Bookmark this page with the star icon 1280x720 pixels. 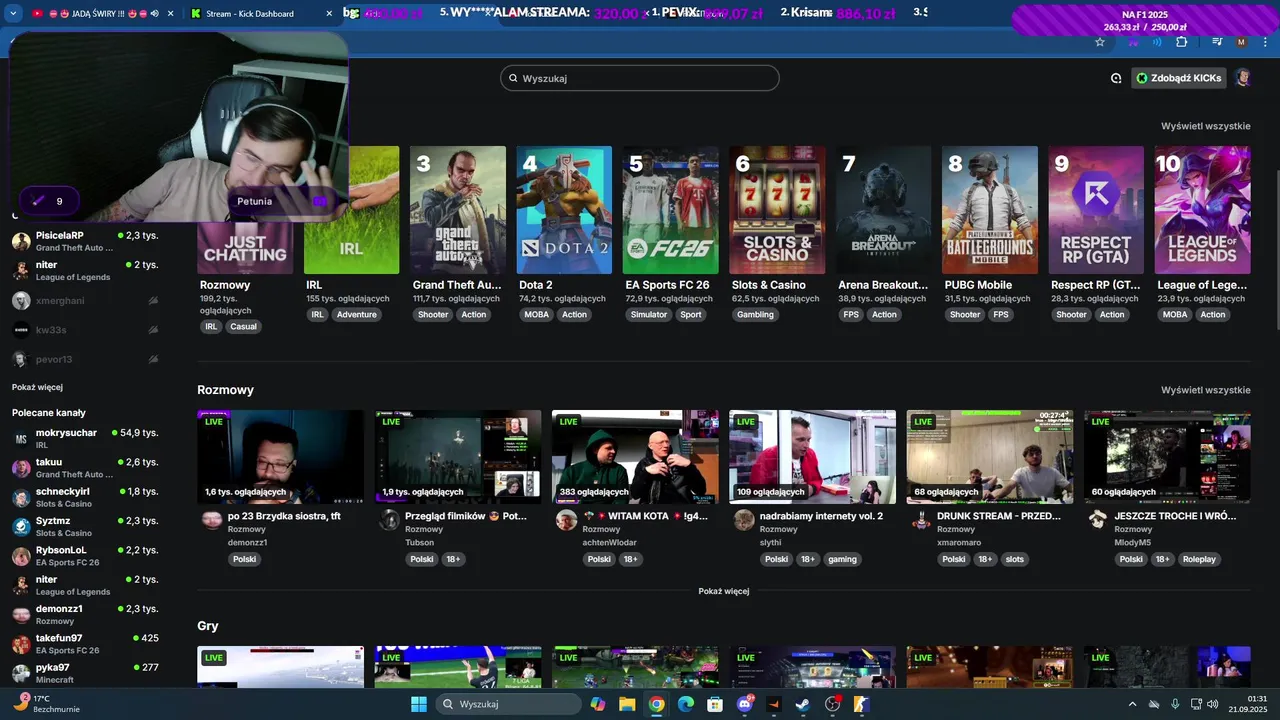click(x=1100, y=42)
